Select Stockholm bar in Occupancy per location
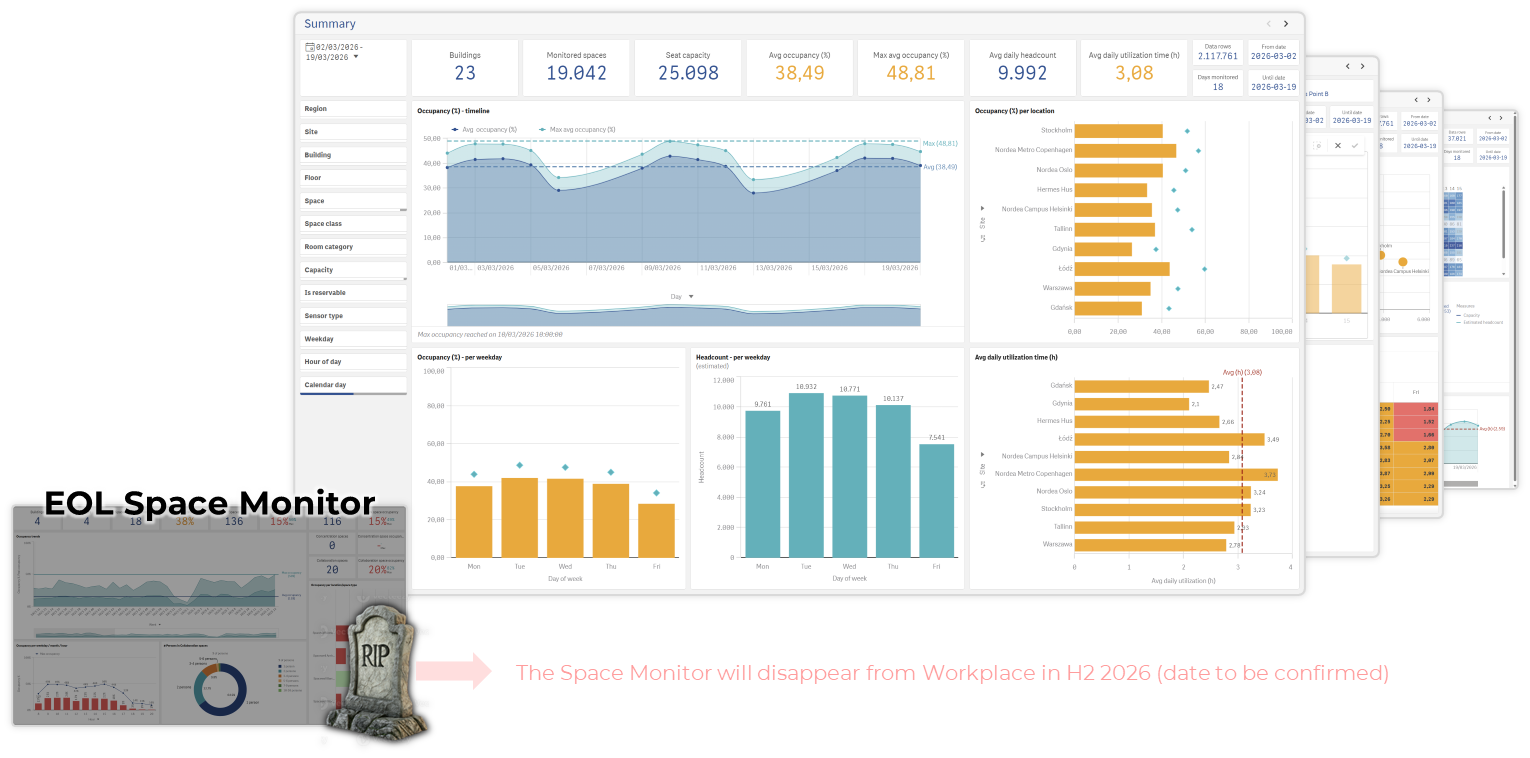1530x758 pixels. coord(1119,131)
